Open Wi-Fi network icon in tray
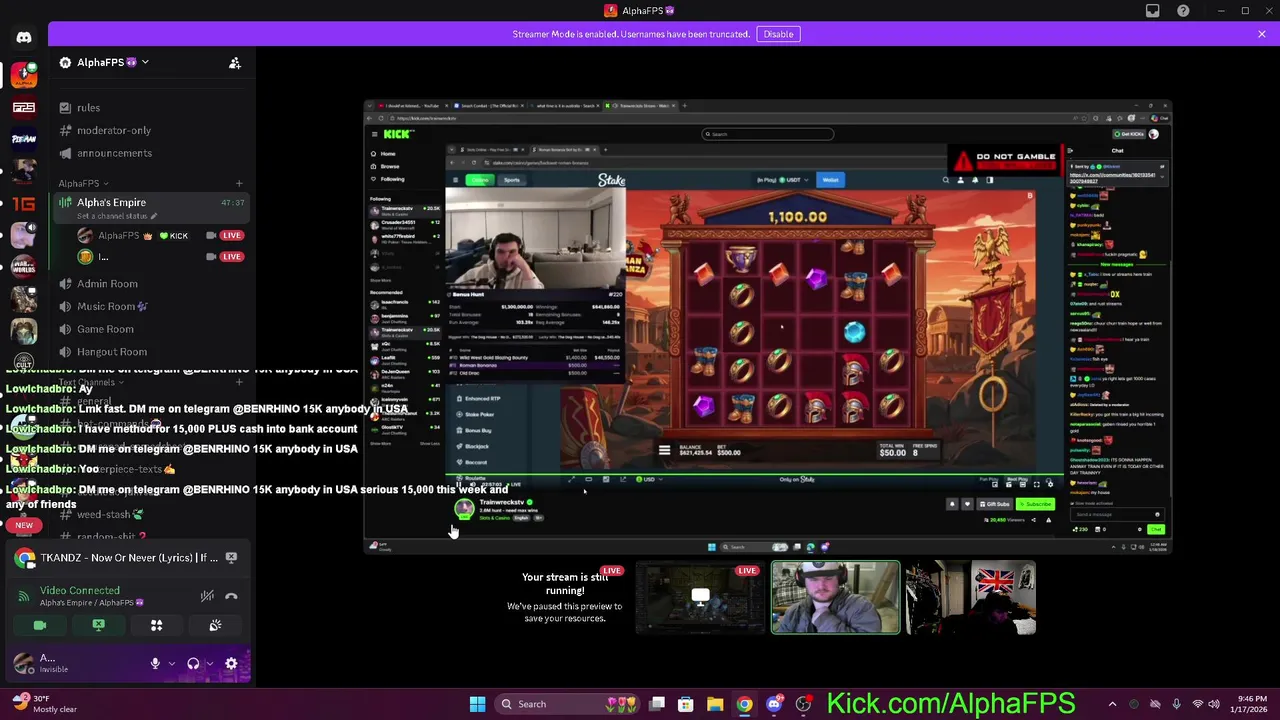The height and width of the screenshot is (720, 1280). (x=1198, y=704)
